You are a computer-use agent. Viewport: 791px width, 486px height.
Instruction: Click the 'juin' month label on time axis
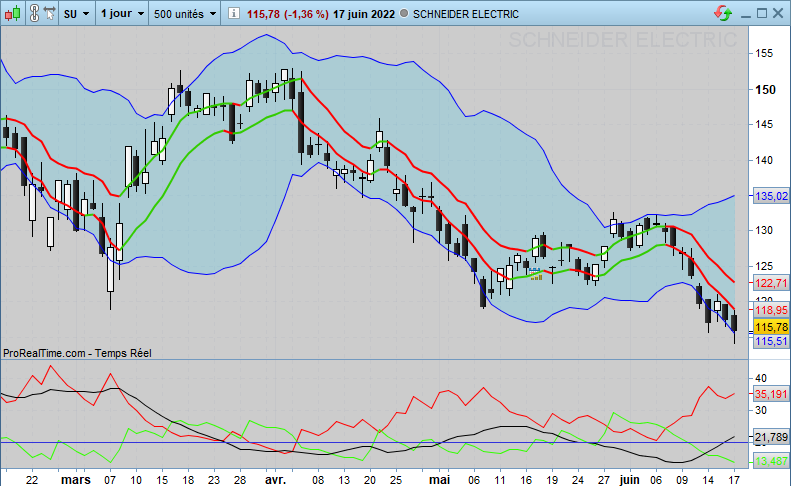coord(630,479)
